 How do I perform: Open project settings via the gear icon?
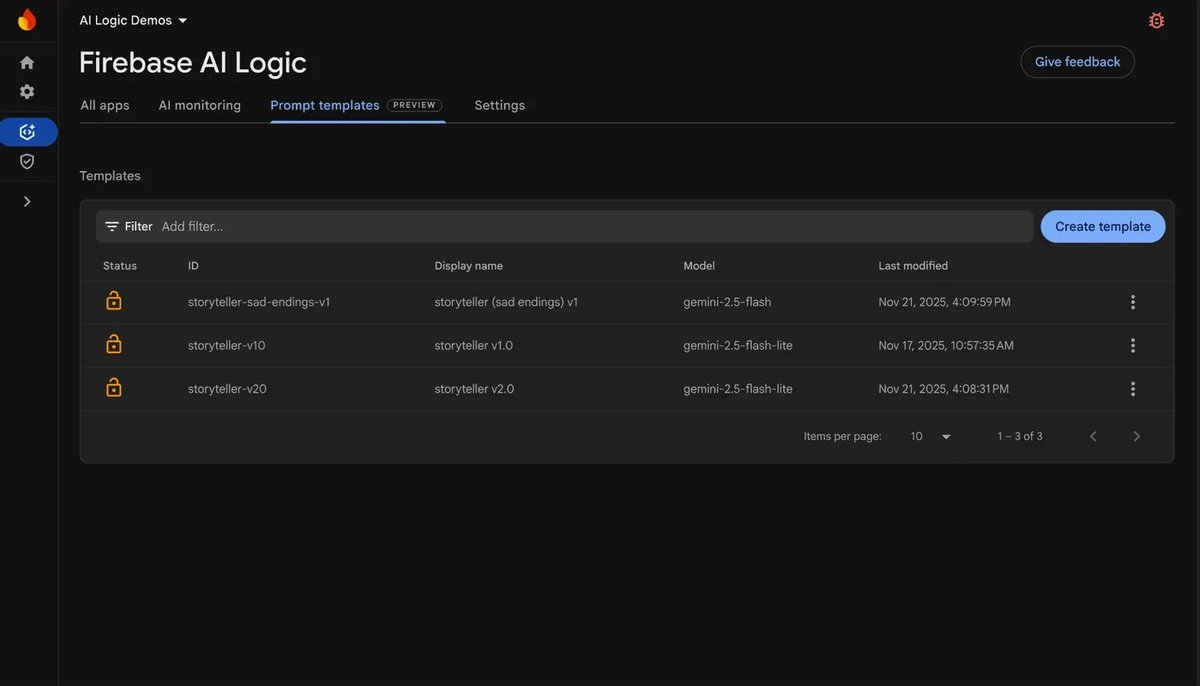[x=26, y=90]
